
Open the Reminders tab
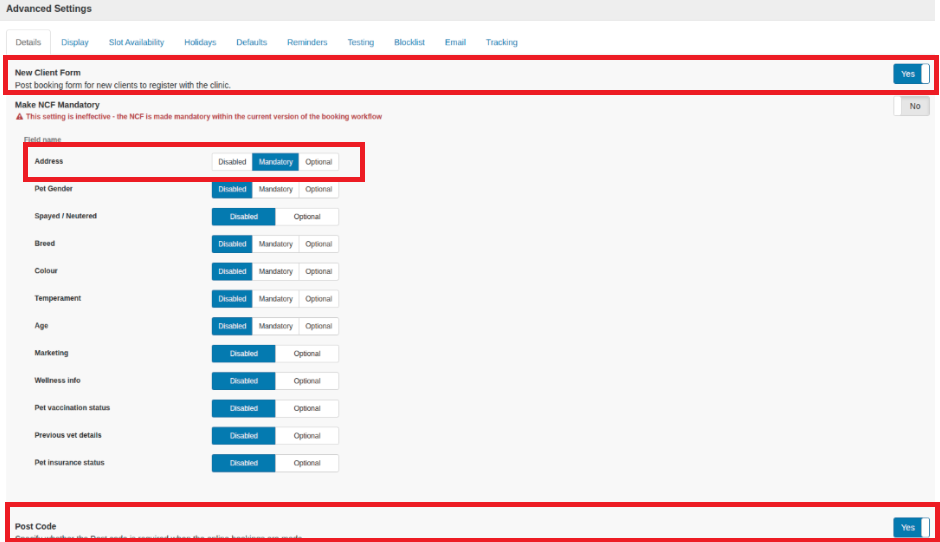point(307,43)
